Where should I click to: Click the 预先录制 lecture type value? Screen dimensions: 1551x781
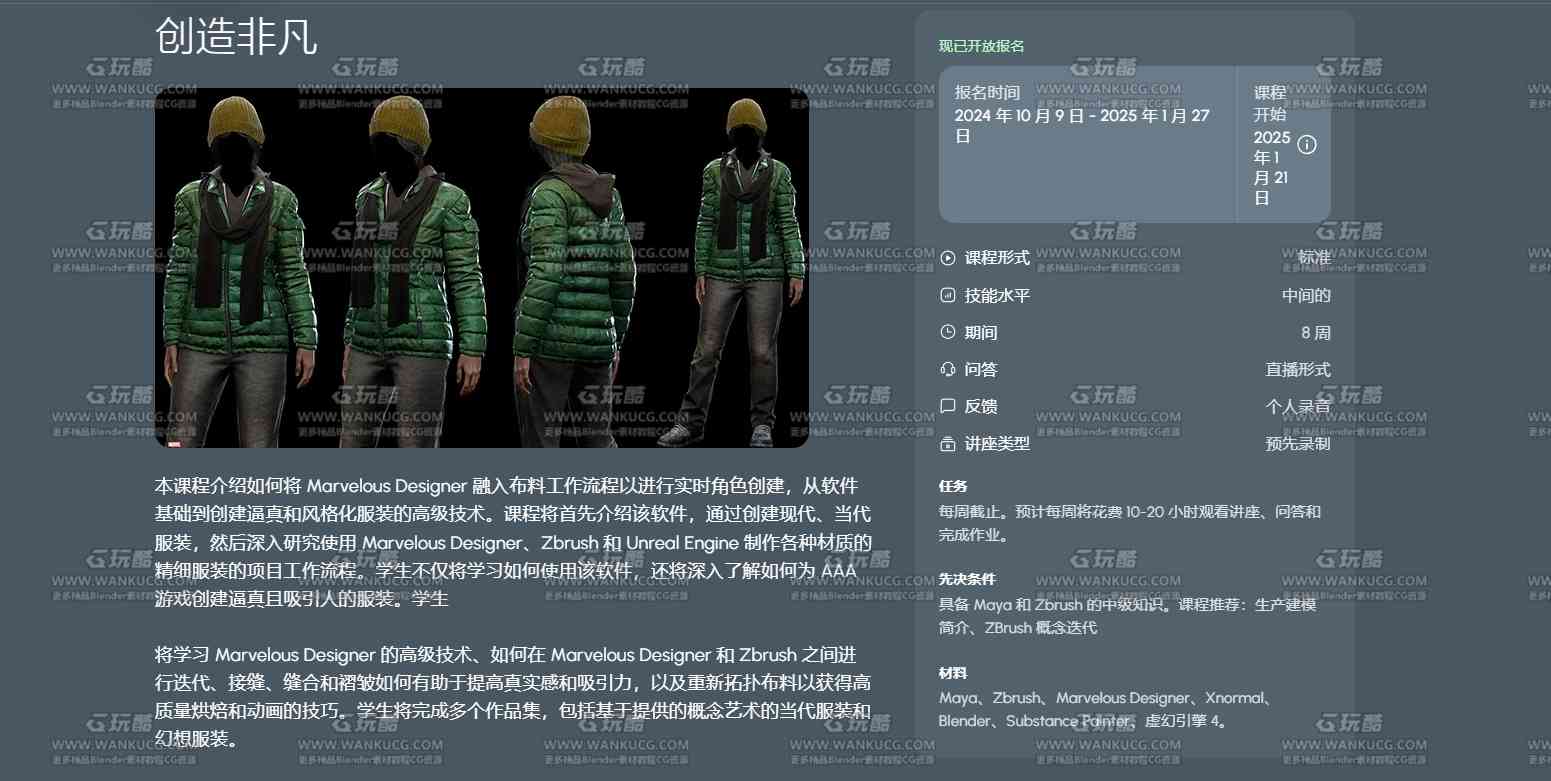click(1298, 443)
